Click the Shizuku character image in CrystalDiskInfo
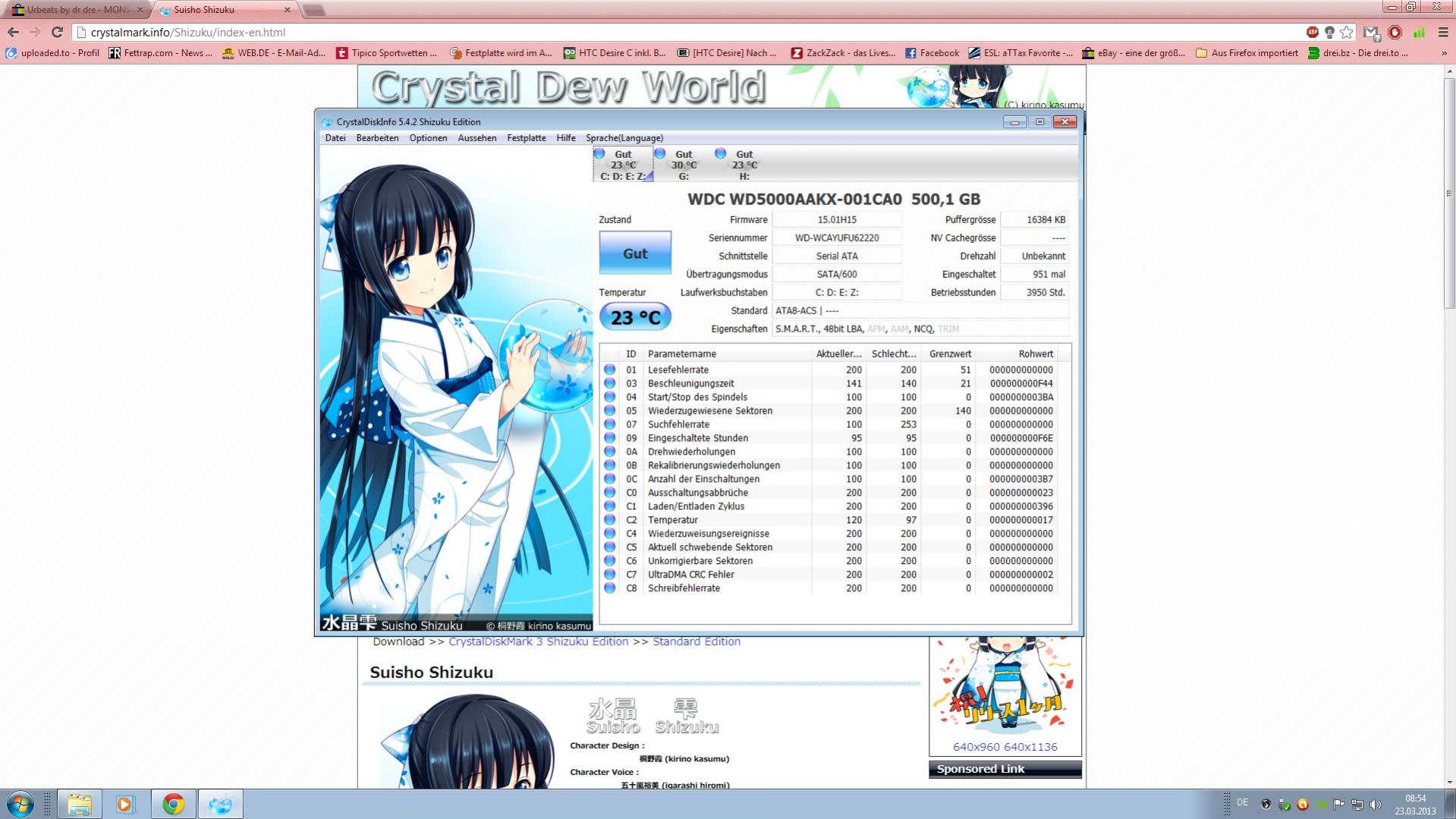 coord(455,389)
